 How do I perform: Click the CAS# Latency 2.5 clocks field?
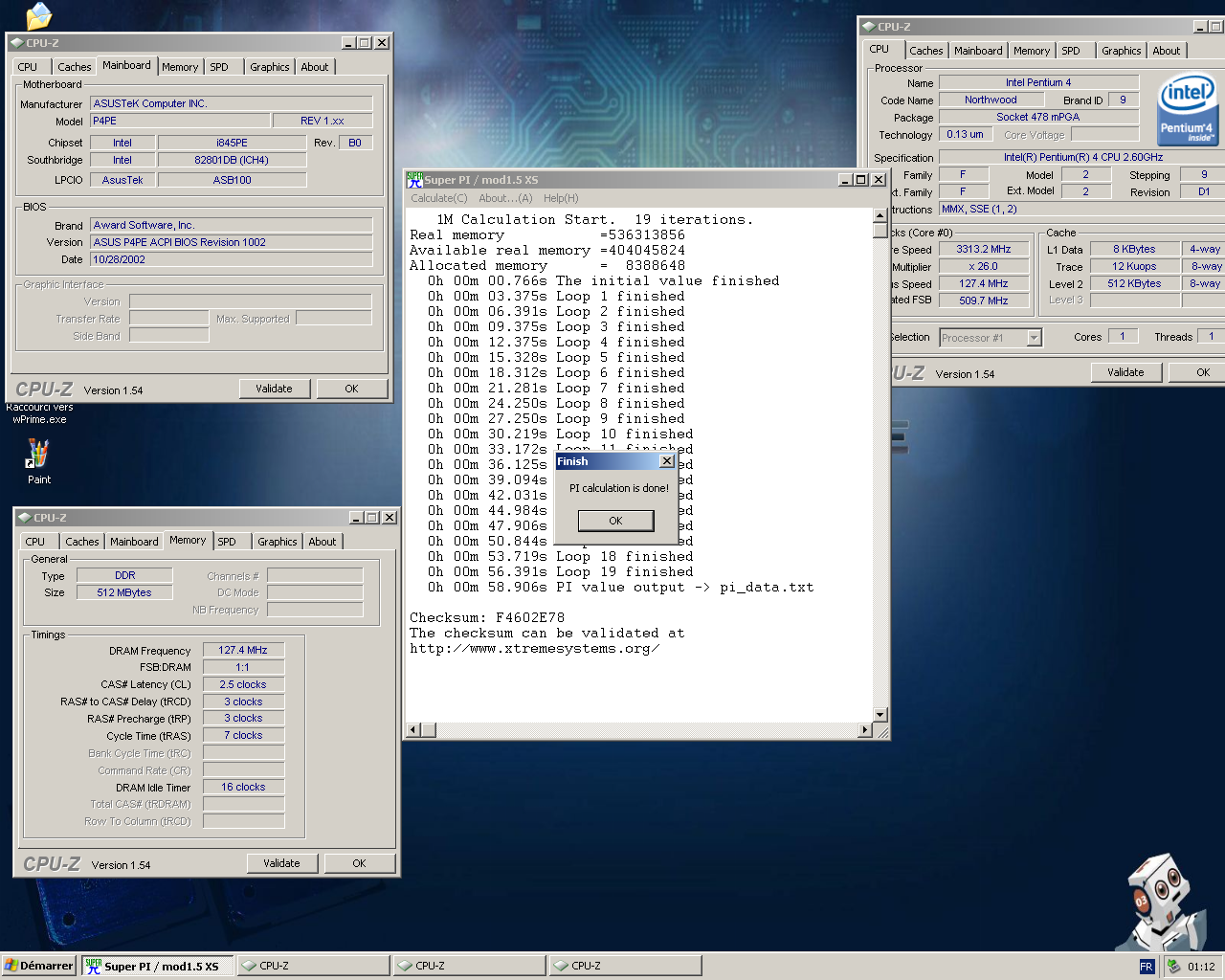point(243,684)
